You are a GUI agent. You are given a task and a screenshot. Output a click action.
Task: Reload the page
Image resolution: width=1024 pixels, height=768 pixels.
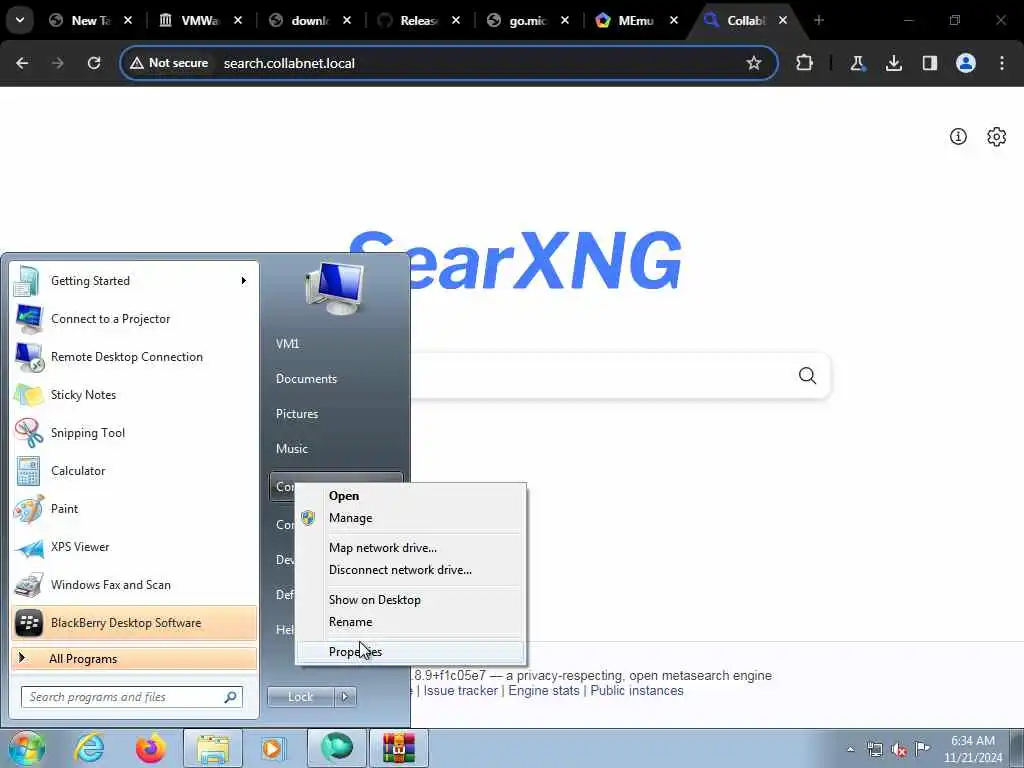94,63
